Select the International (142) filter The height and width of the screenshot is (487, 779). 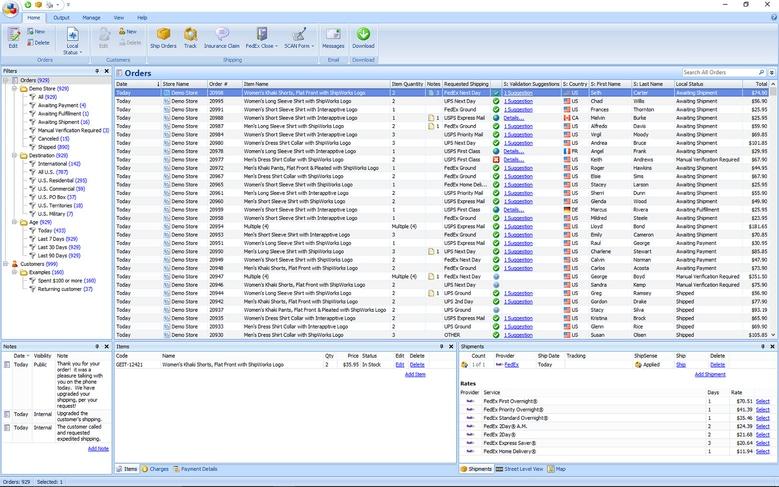pos(59,163)
